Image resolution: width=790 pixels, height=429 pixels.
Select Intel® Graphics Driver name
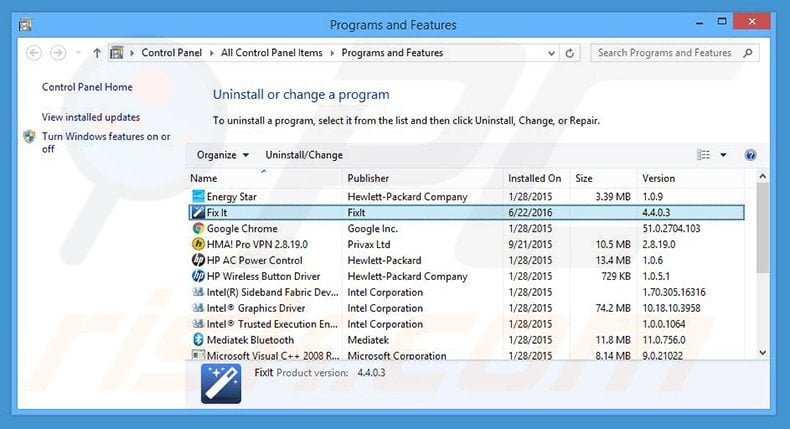(256, 308)
